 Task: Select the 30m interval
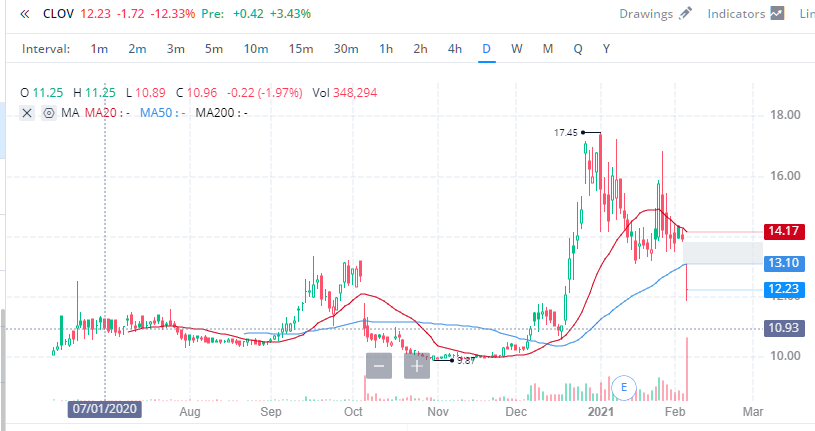[346, 49]
